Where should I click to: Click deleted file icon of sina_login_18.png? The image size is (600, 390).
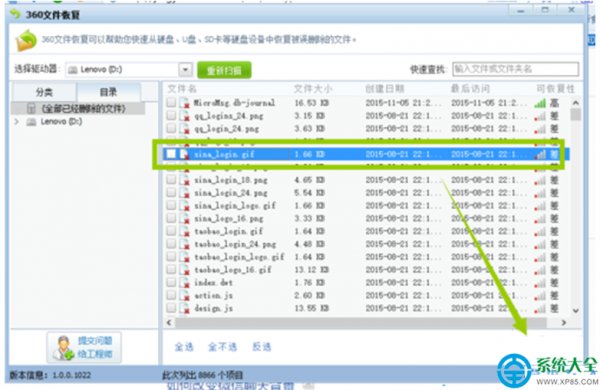(x=185, y=180)
